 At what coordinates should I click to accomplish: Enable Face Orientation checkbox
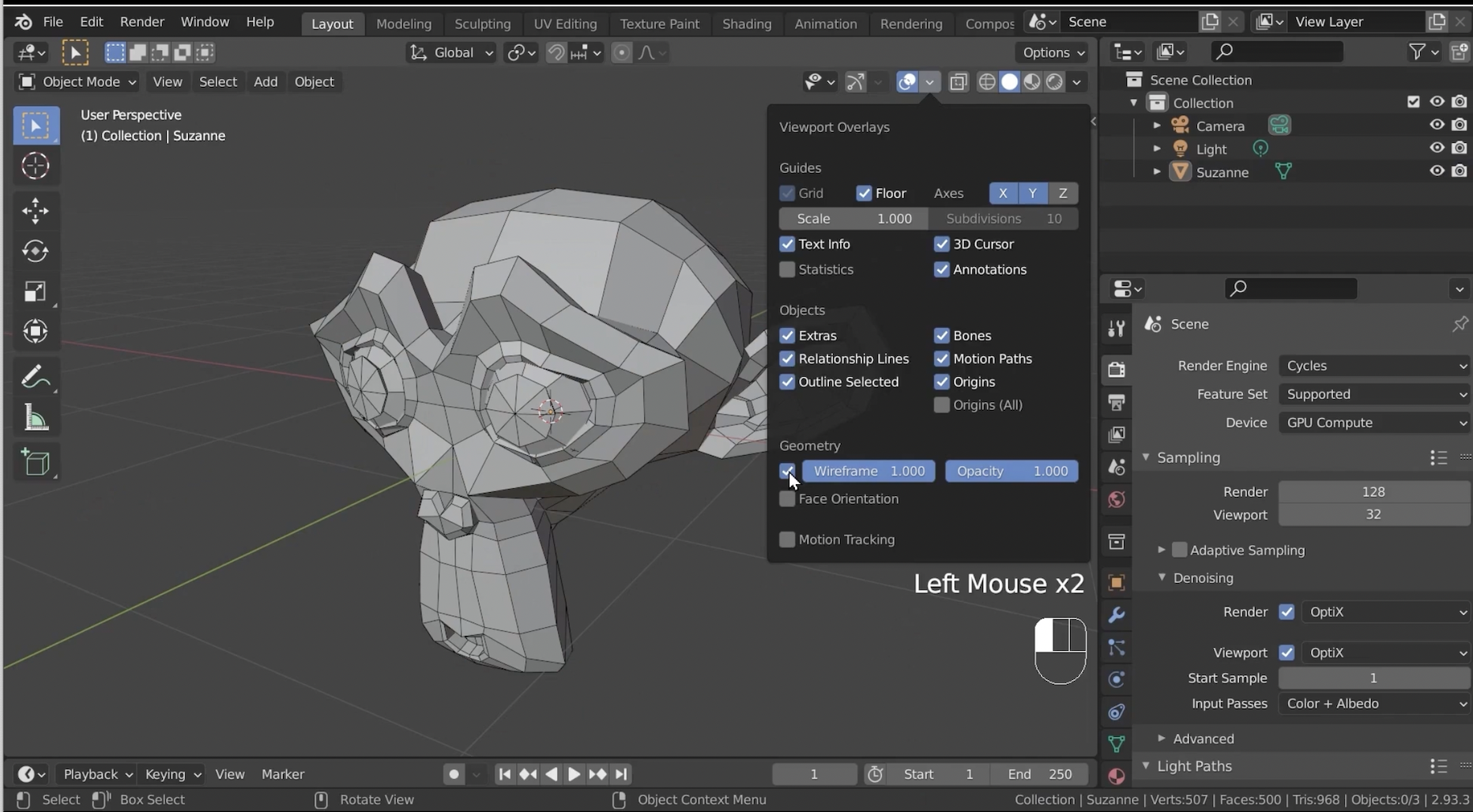787,498
